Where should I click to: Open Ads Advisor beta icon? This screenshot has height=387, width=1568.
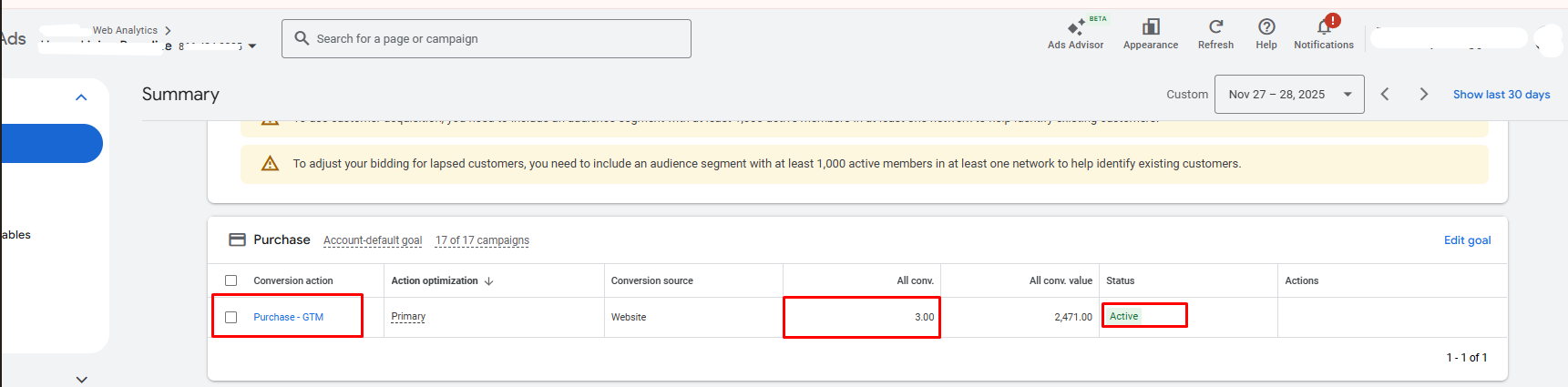click(x=1075, y=28)
